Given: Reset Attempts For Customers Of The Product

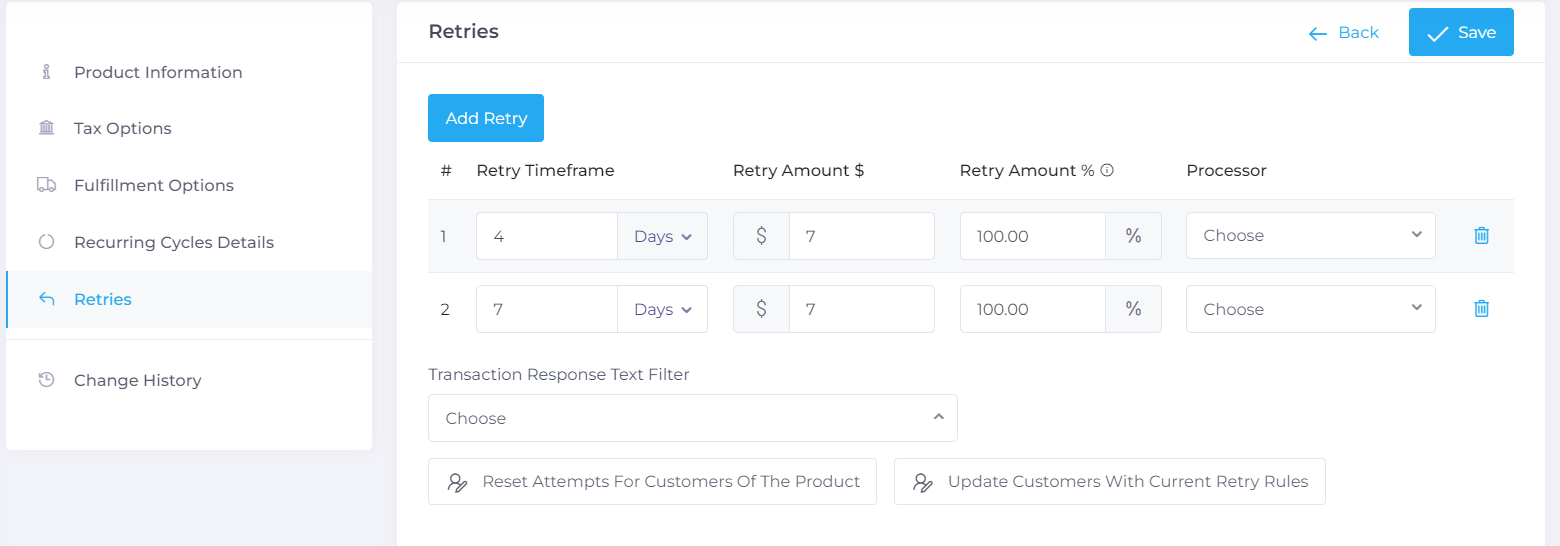Looking at the screenshot, I should pos(652,482).
